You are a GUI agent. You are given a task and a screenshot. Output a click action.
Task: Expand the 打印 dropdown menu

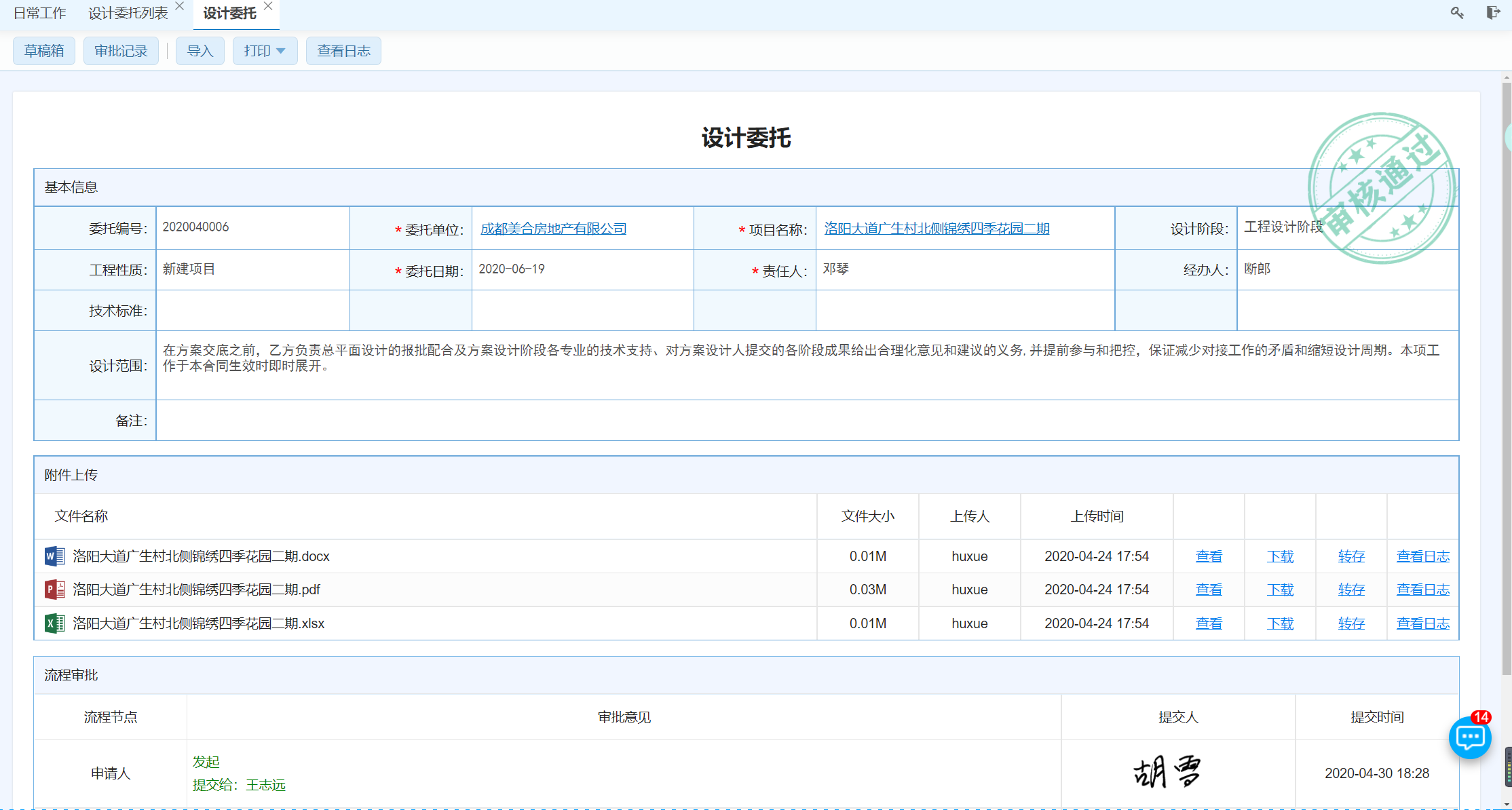pyautogui.click(x=265, y=51)
